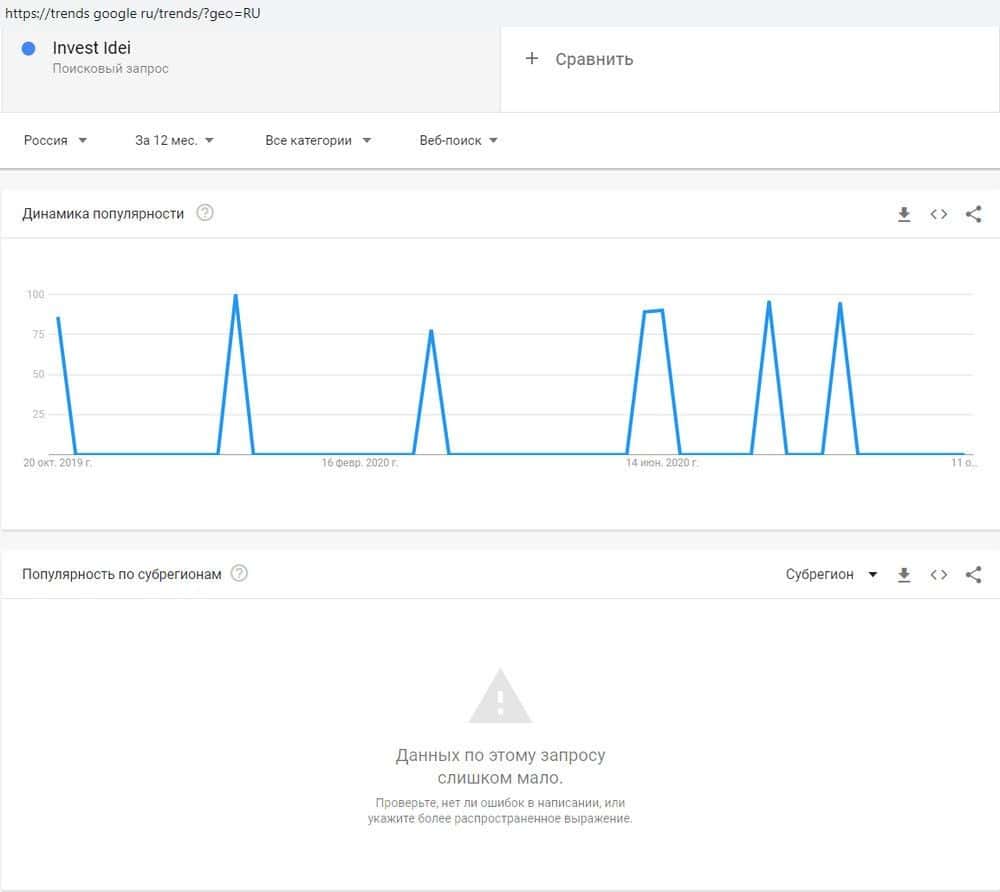Screen dimensions: 1000x892
Task: Click embed icon in subregions panel
Action: click(938, 575)
